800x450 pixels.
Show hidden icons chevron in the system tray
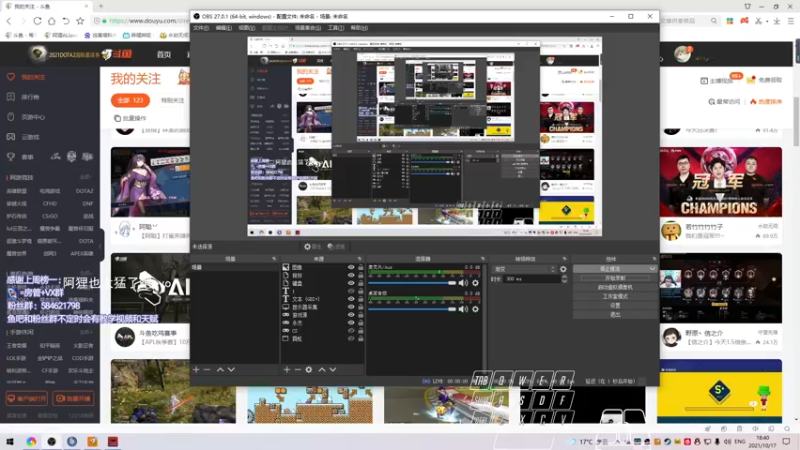click(618, 441)
